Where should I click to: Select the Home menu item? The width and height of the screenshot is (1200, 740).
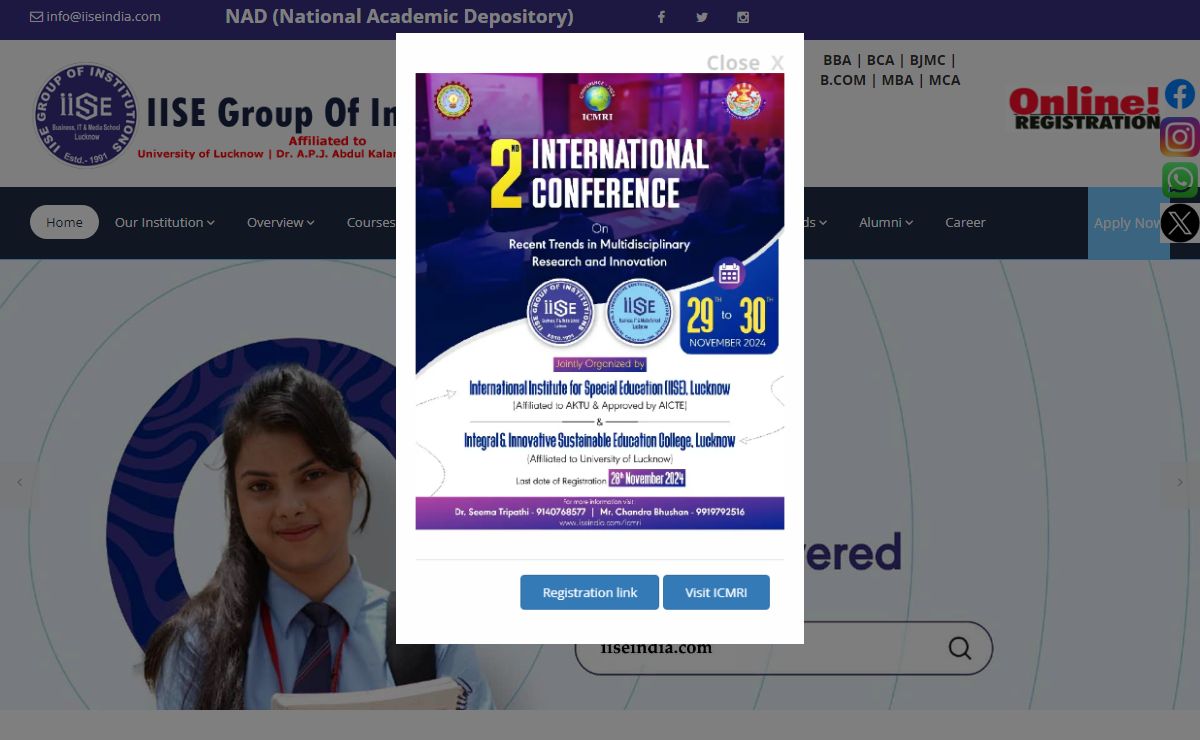point(64,222)
